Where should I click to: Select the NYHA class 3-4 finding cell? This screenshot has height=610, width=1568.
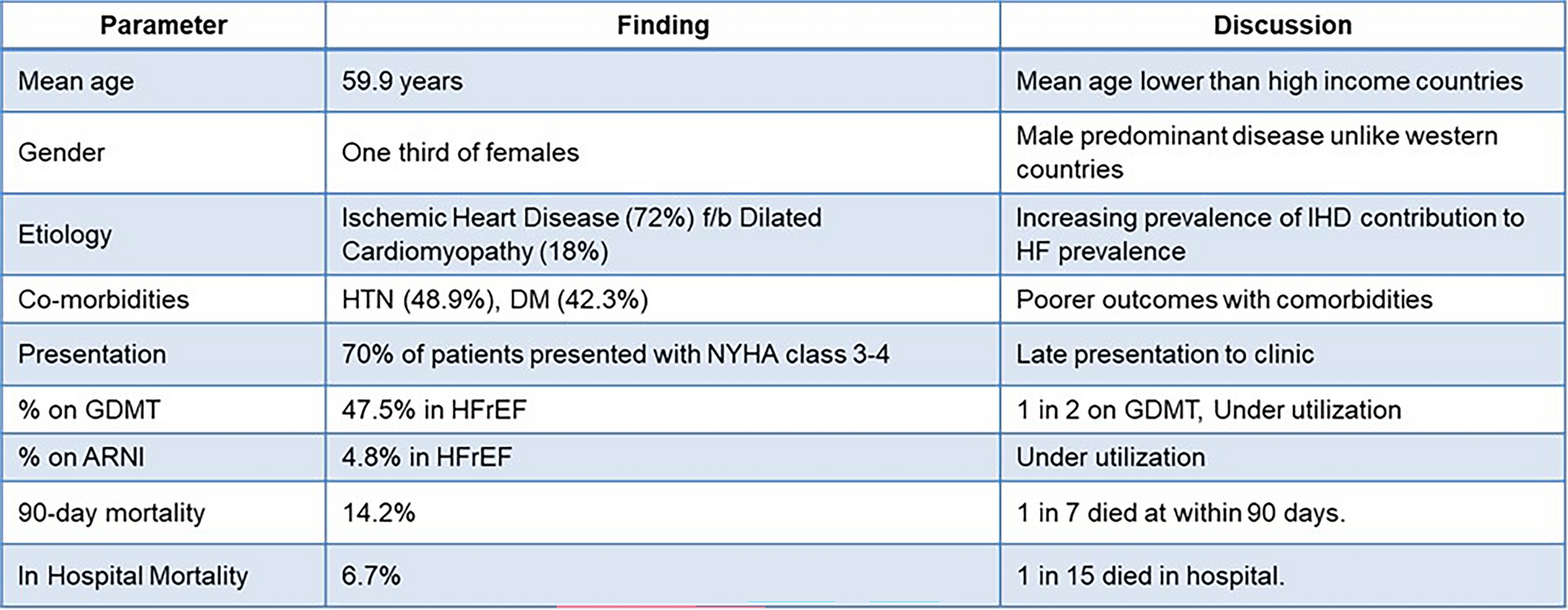615,354
